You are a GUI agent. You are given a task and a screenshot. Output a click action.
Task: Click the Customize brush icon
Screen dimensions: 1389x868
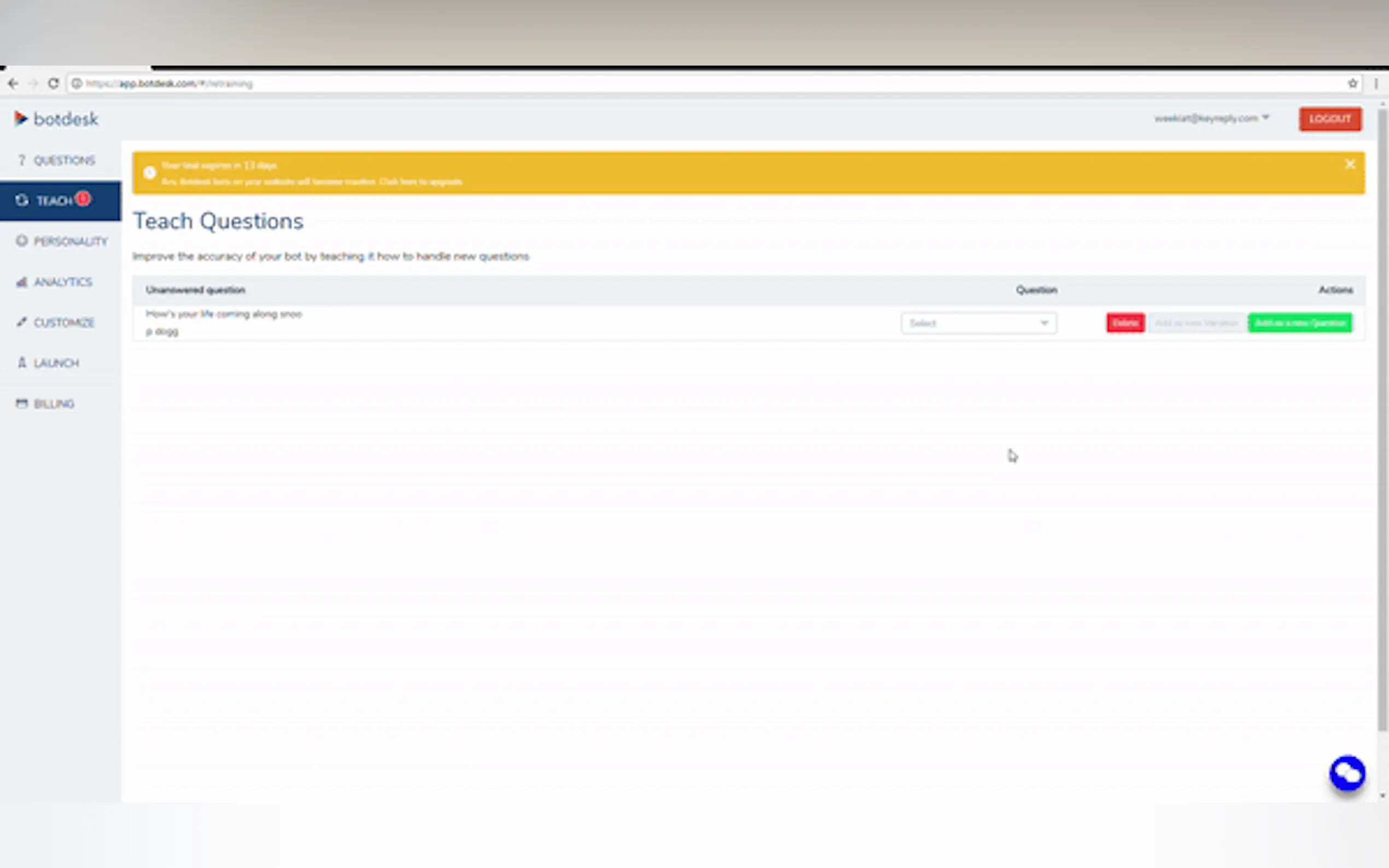[x=22, y=321]
